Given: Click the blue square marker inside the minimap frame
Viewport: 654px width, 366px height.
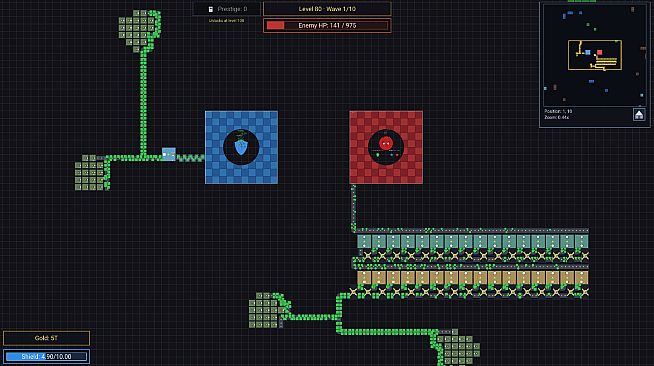Looking at the screenshot, I should coord(588,52).
